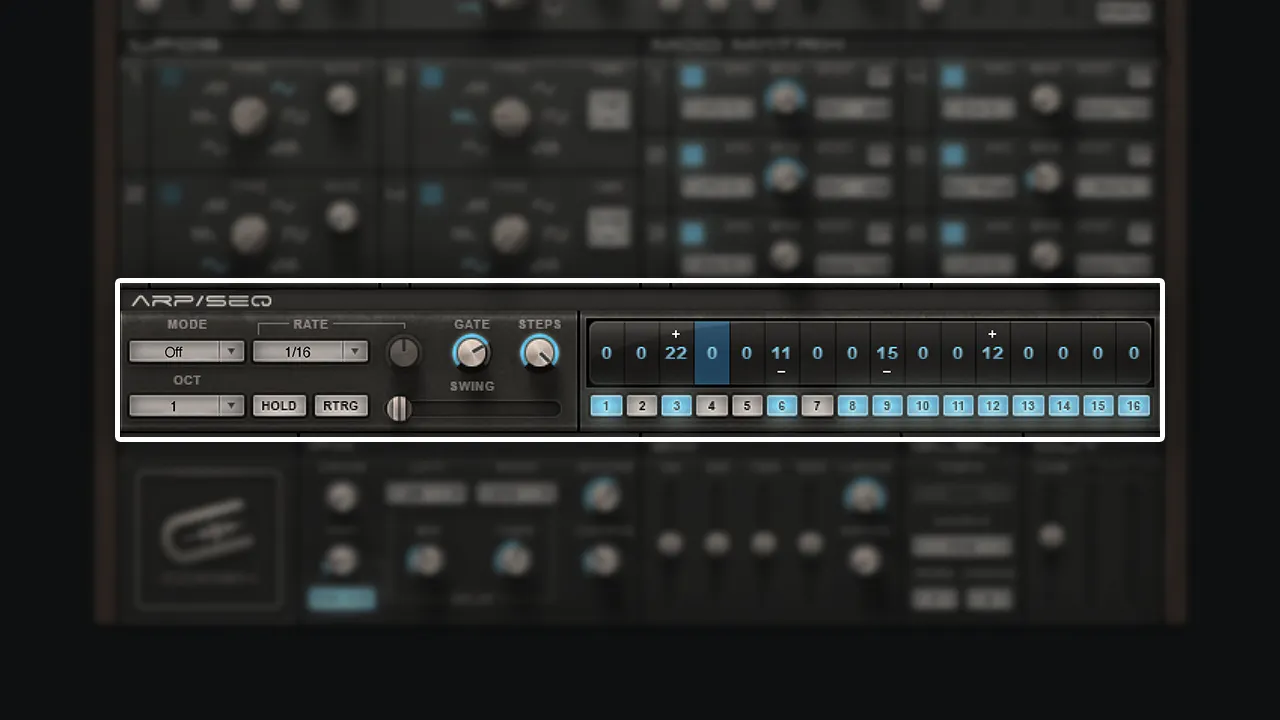The width and height of the screenshot is (1280, 720).
Task: Open the RATE dropdown set to 1/16
Action: (x=311, y=352)
